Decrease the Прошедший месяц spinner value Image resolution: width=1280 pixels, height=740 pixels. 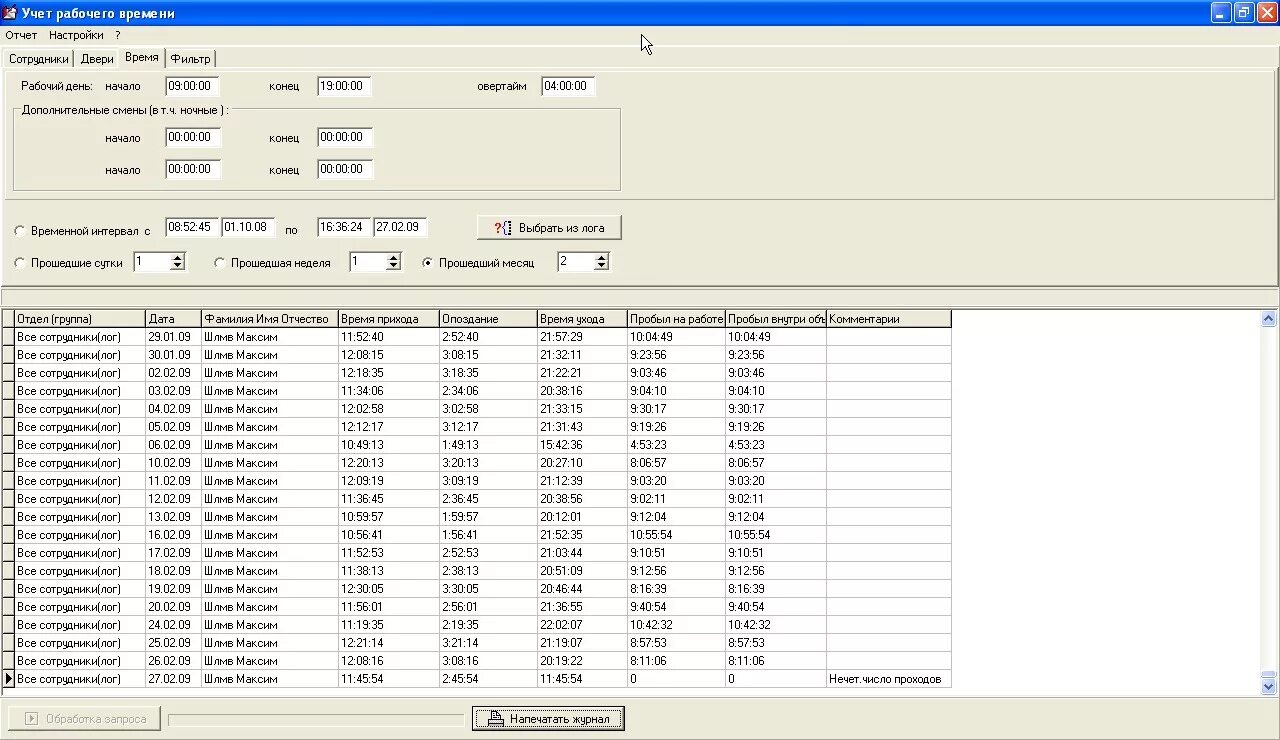[602, 266]
